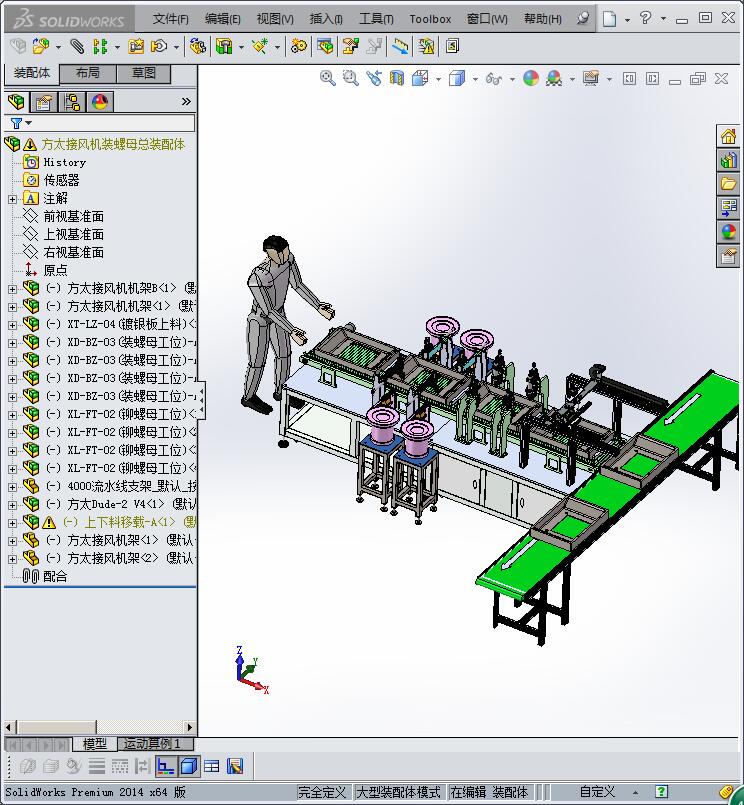Click the New document icon
This screenshot has height=805, width=744.
click(609, 19)
